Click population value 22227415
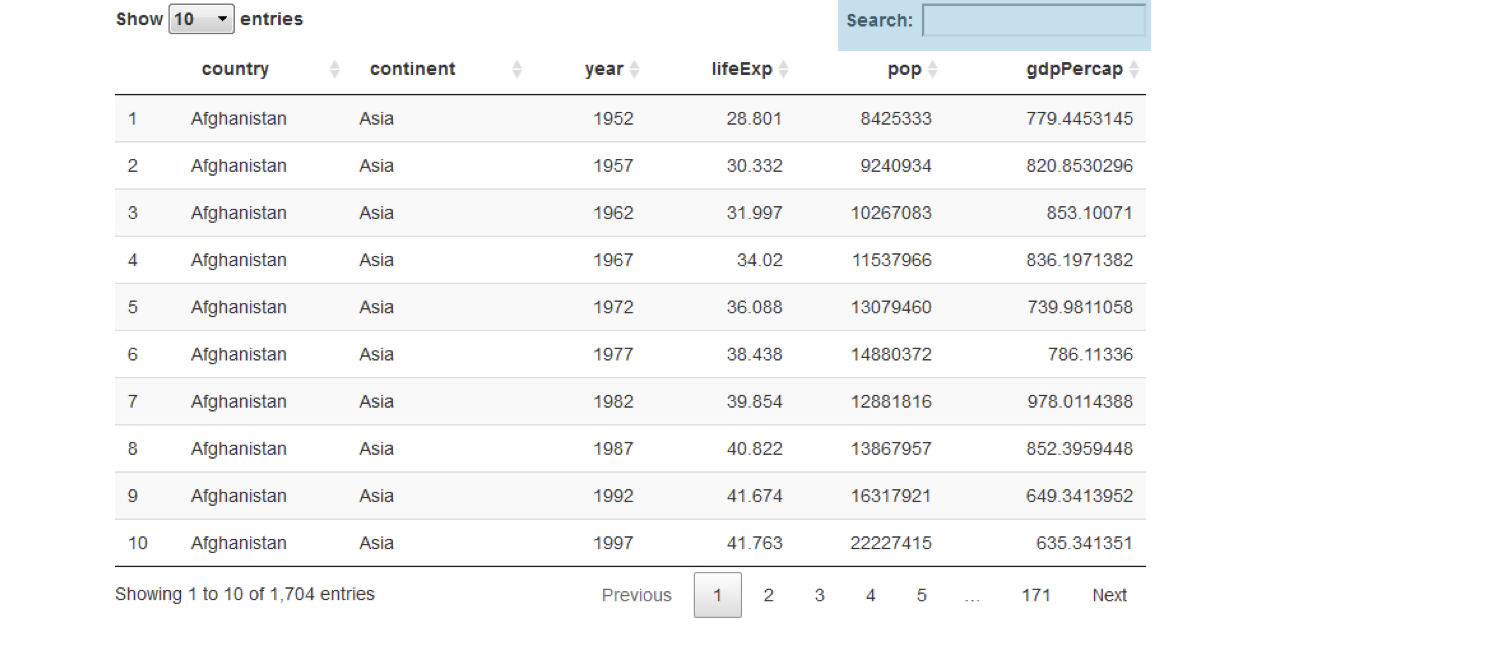1500x645 pixels. click(891, 542)
